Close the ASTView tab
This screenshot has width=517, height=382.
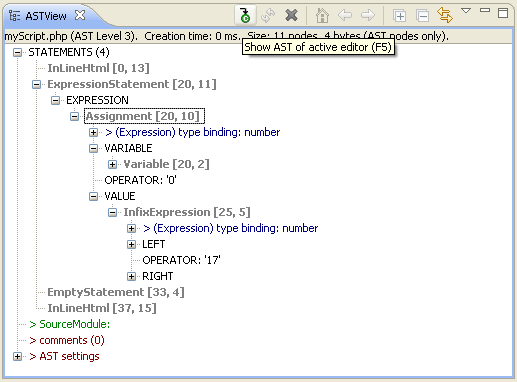[80, 15]
